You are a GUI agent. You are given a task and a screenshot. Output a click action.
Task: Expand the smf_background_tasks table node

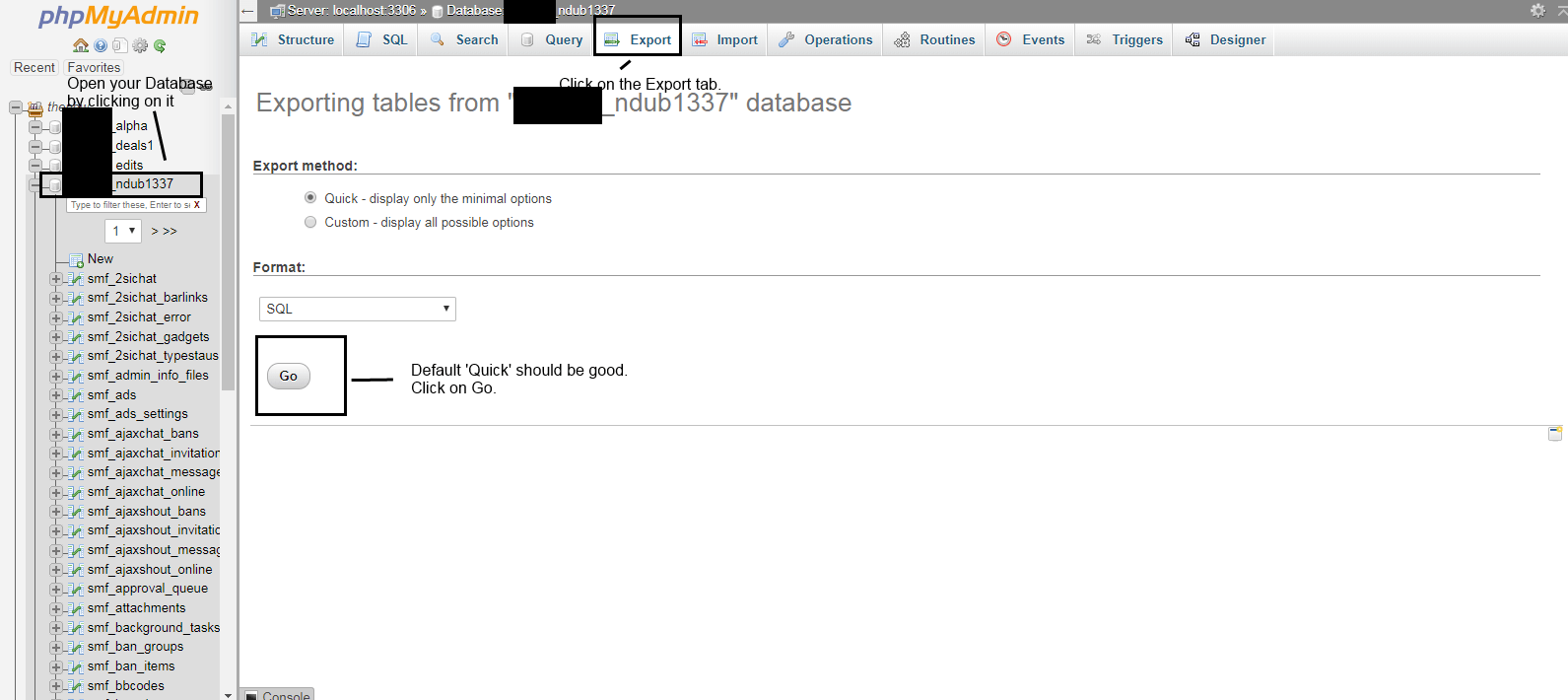[55, 628]
